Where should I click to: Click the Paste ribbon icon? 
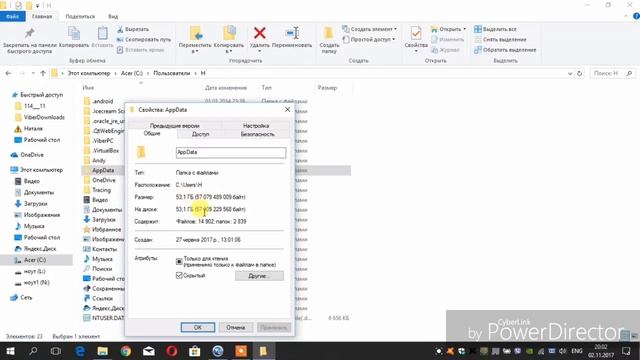tap(102, 33)
